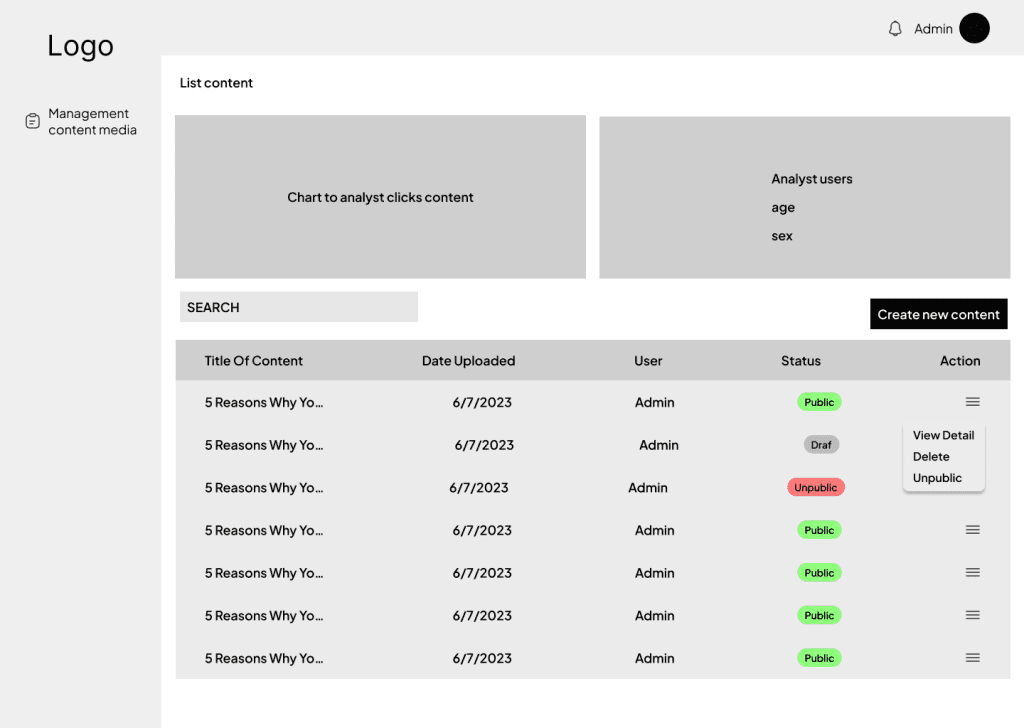Image resolution: width=1024 pixels, height=728 pixels.
Task: Click the gray Draf status badge
Action: (821, 445)
